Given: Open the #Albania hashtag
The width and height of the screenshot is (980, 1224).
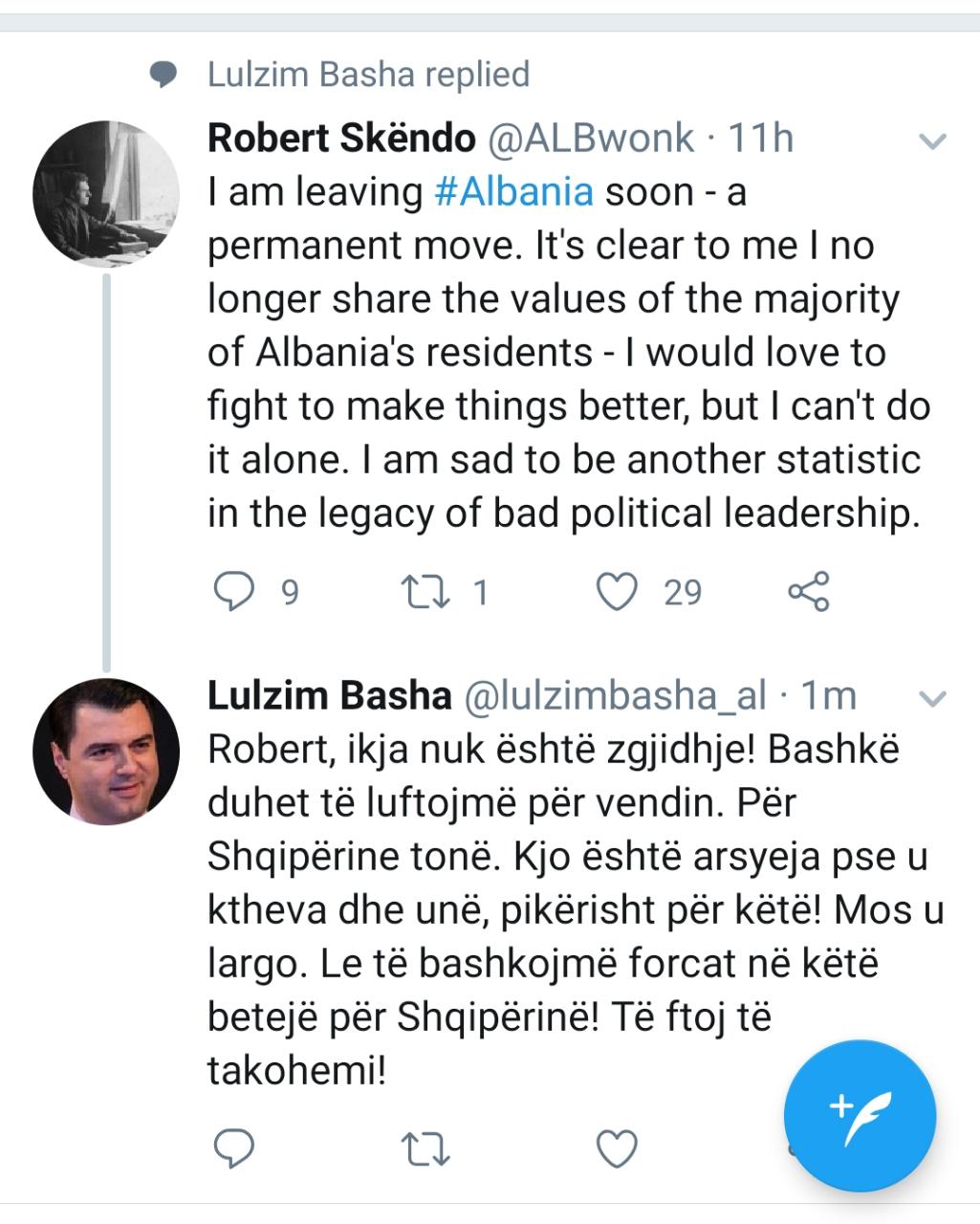Looking at the screenshot, I should [513, 192].
